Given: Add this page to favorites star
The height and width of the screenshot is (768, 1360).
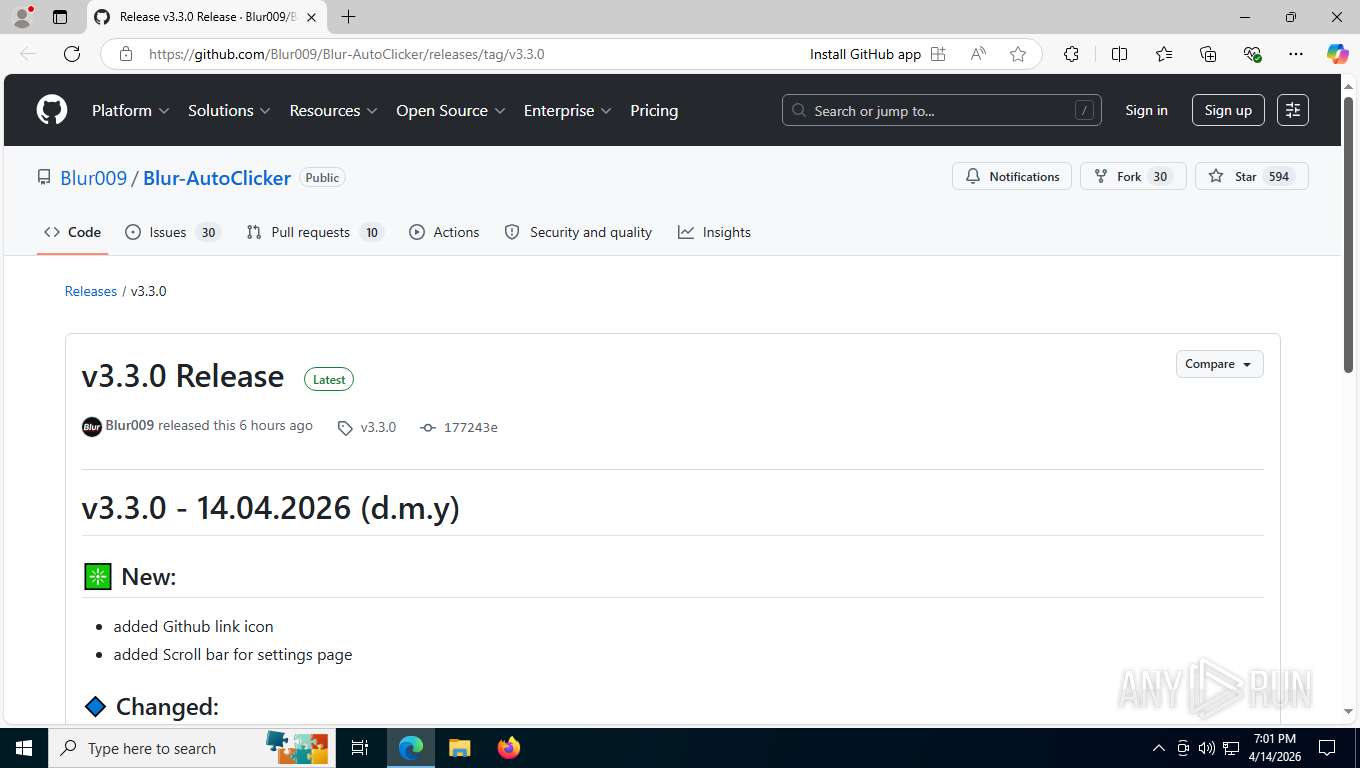Looking at the screenshot, I should (x=1018, y=54).
